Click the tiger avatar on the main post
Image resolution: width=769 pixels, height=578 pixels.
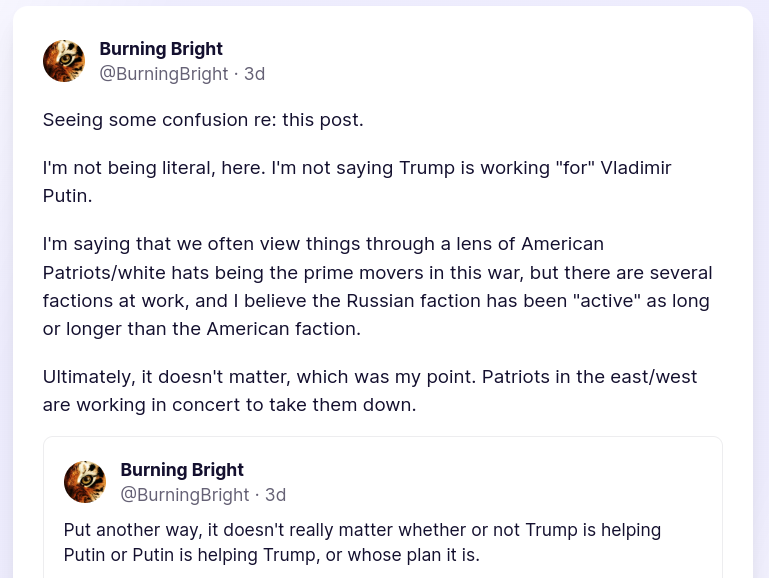64,61
